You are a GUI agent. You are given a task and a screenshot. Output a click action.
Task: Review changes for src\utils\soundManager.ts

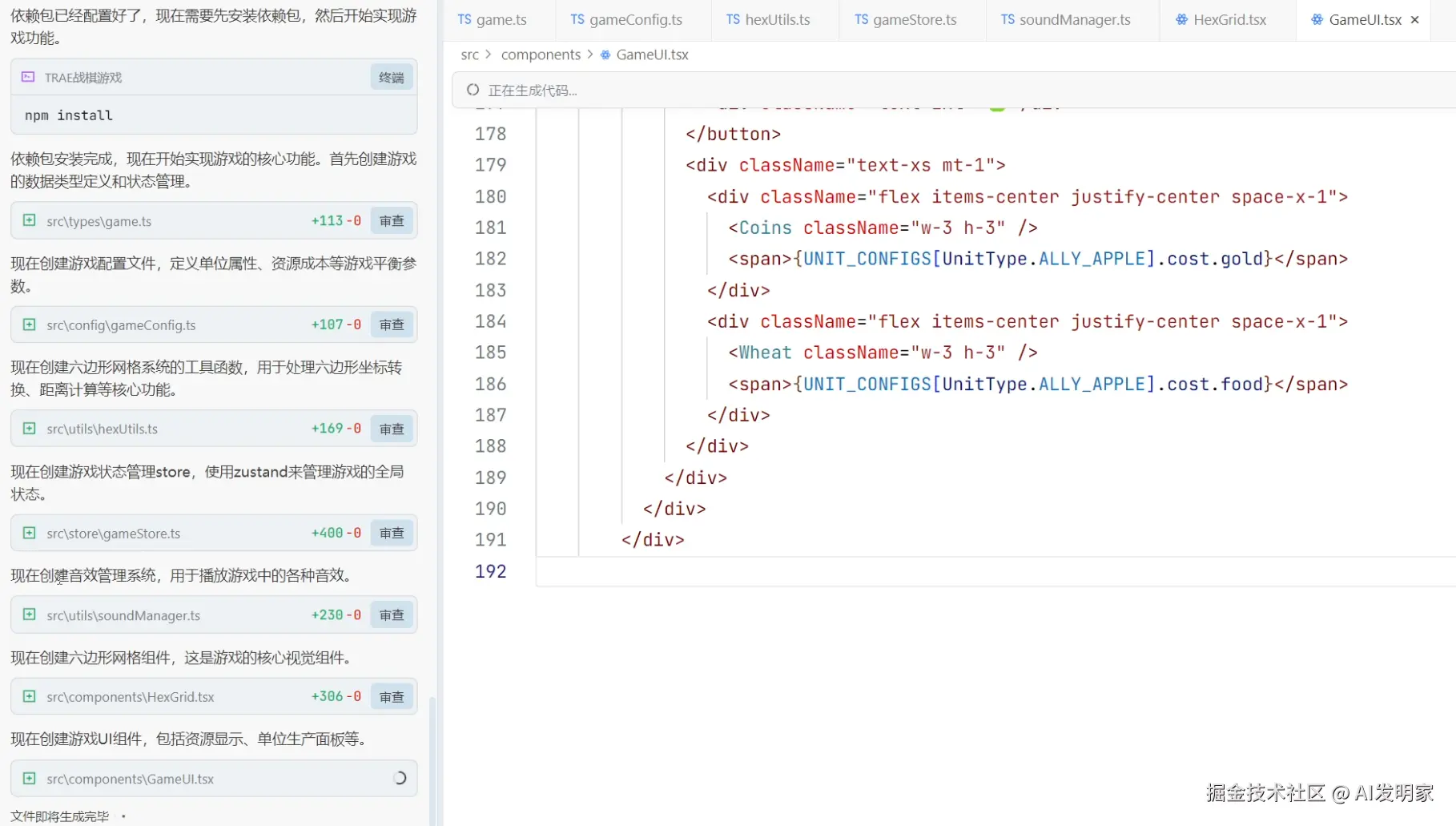click(x=392, y=615)
